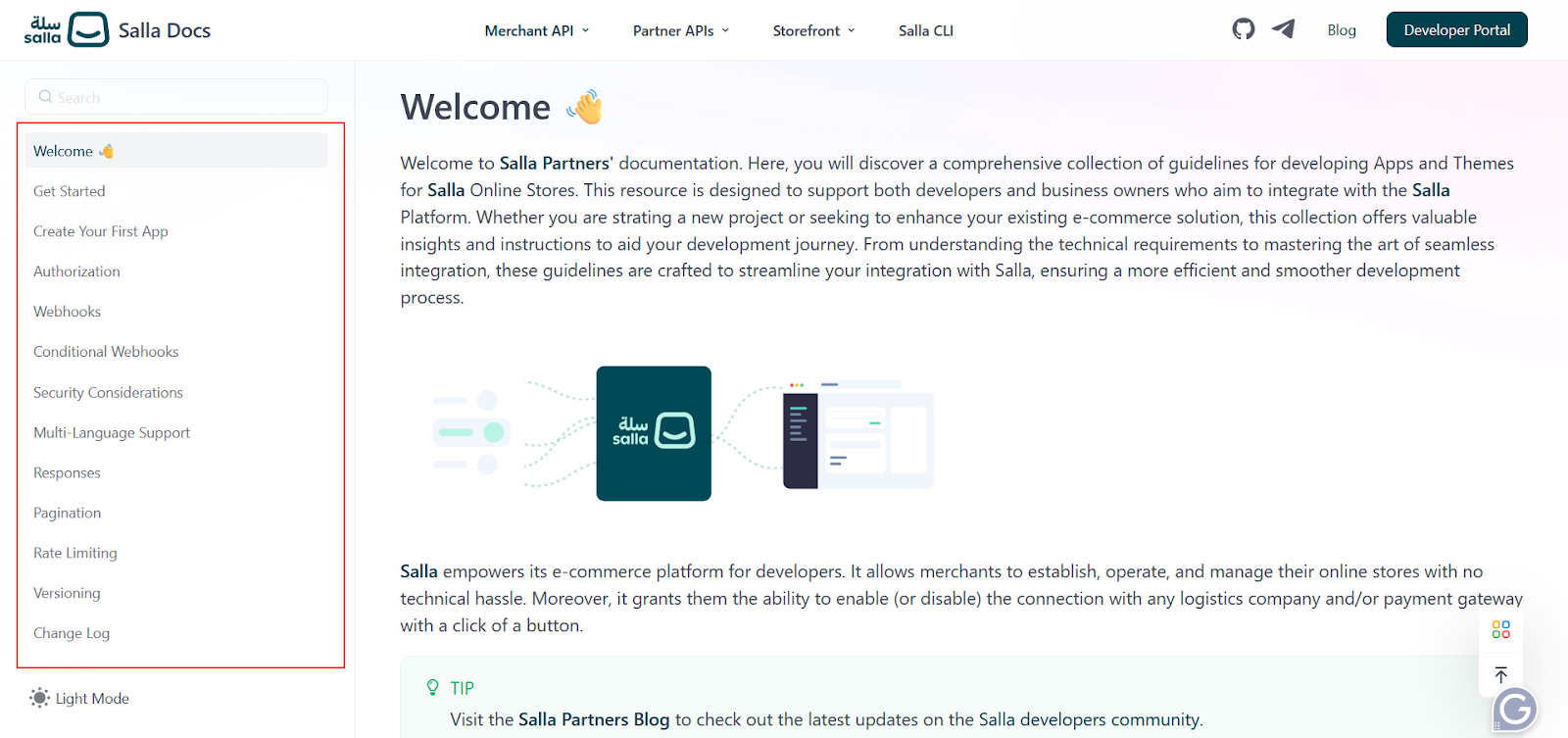Follow the Salla Partners Blog link

point(594,719)
